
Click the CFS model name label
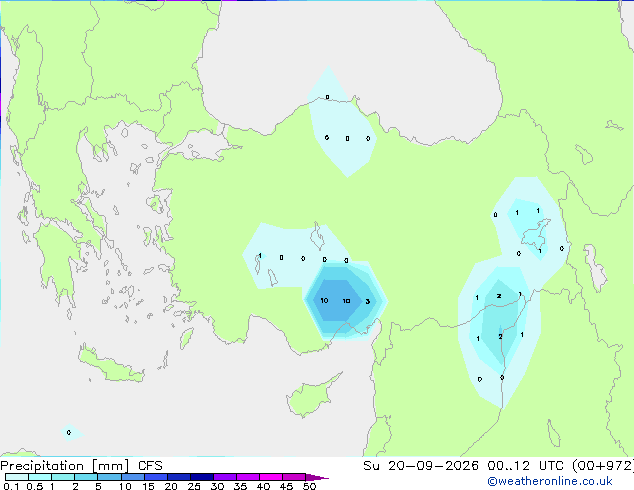point(150,466)
